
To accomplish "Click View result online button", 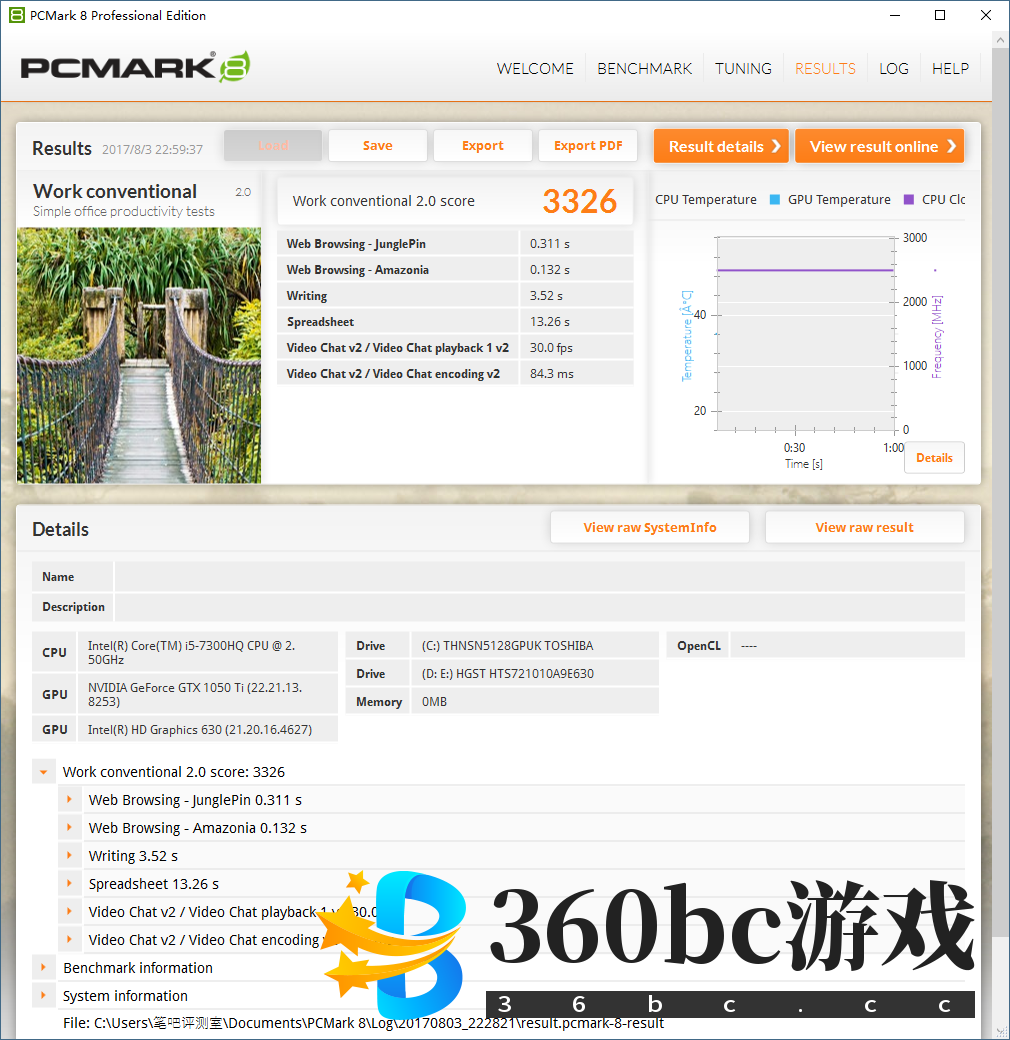I will [x=879, y=146].
